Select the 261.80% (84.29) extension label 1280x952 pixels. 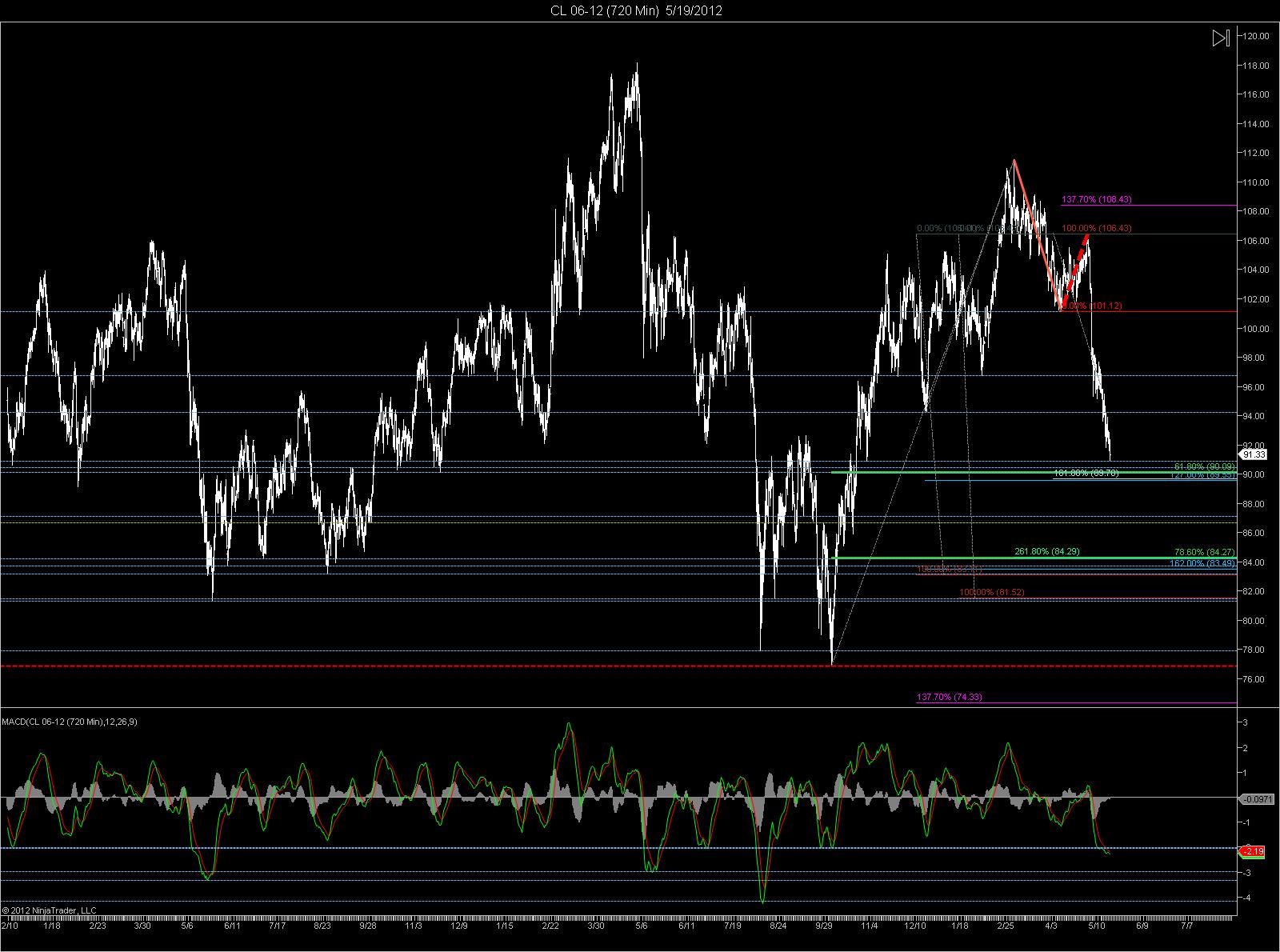(x=1049, y=551)
